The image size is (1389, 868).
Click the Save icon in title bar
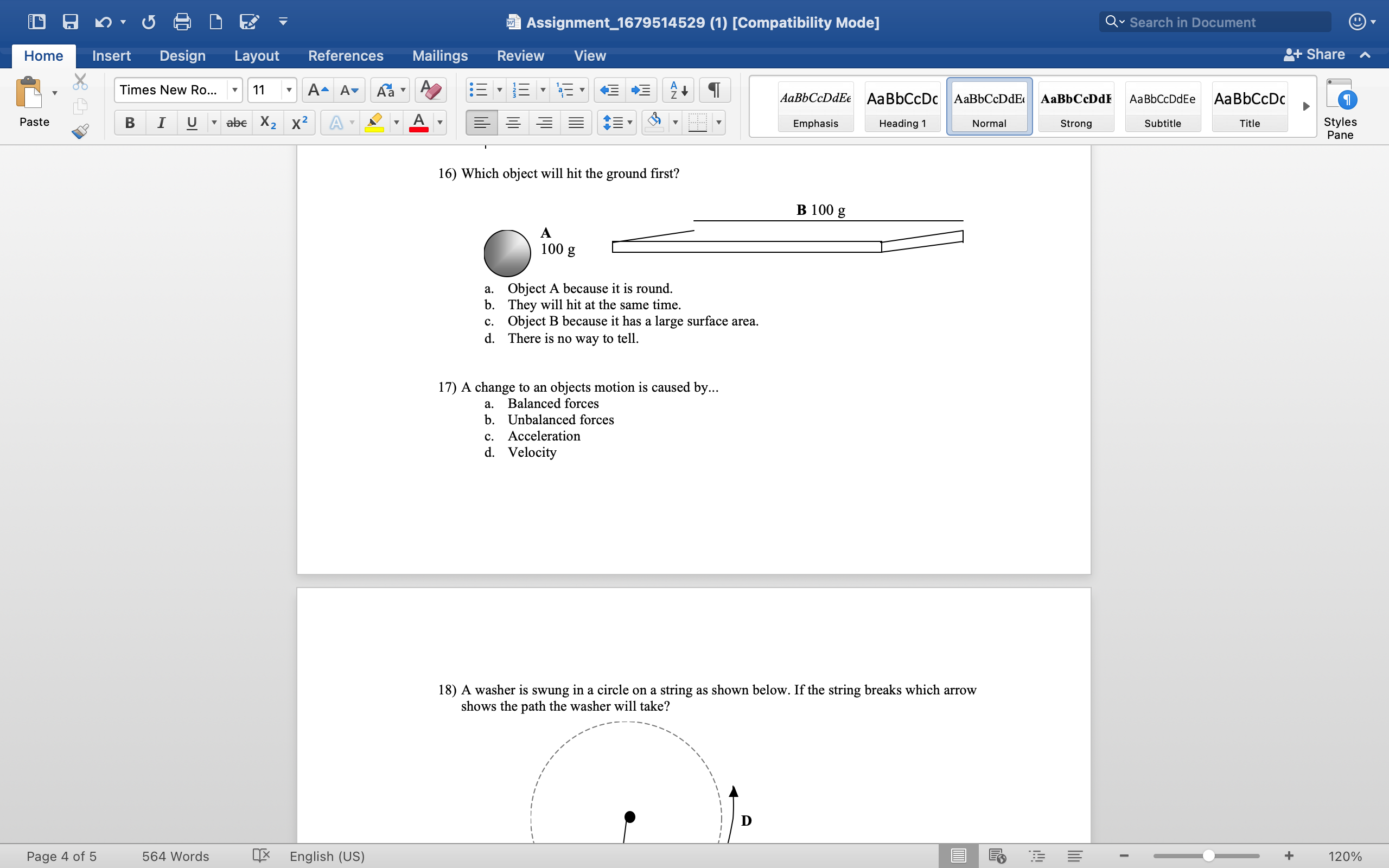coord(70,22)
